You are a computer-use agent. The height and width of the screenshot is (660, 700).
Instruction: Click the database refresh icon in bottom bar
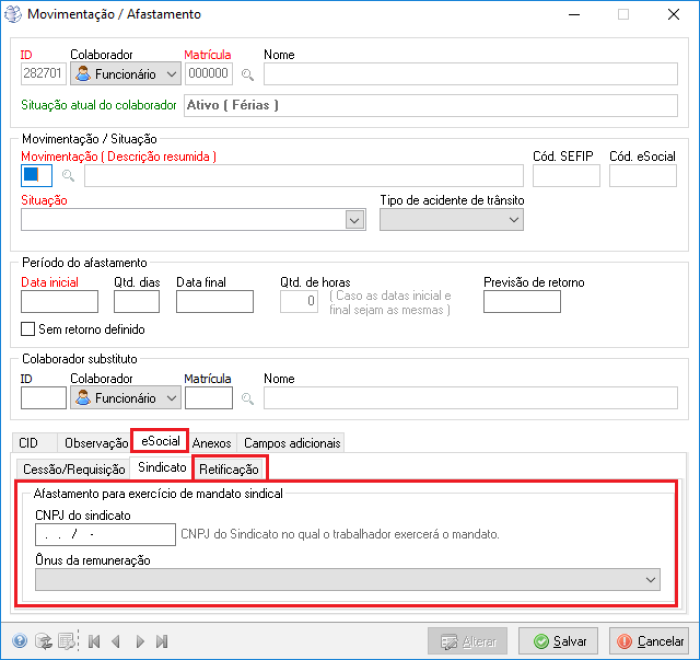point(43,641)
